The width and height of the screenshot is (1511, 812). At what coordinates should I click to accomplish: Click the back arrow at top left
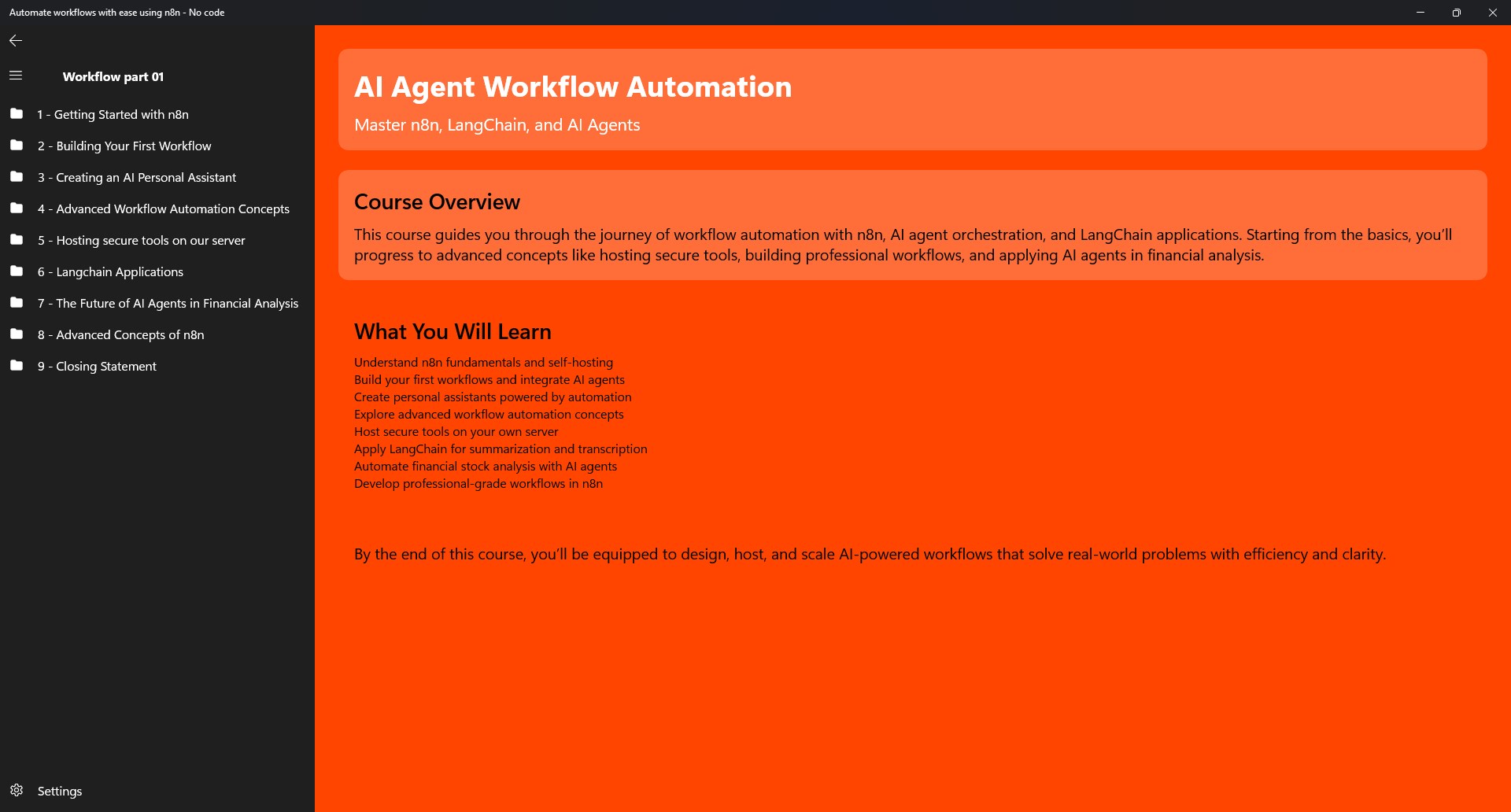click(15, 40)
